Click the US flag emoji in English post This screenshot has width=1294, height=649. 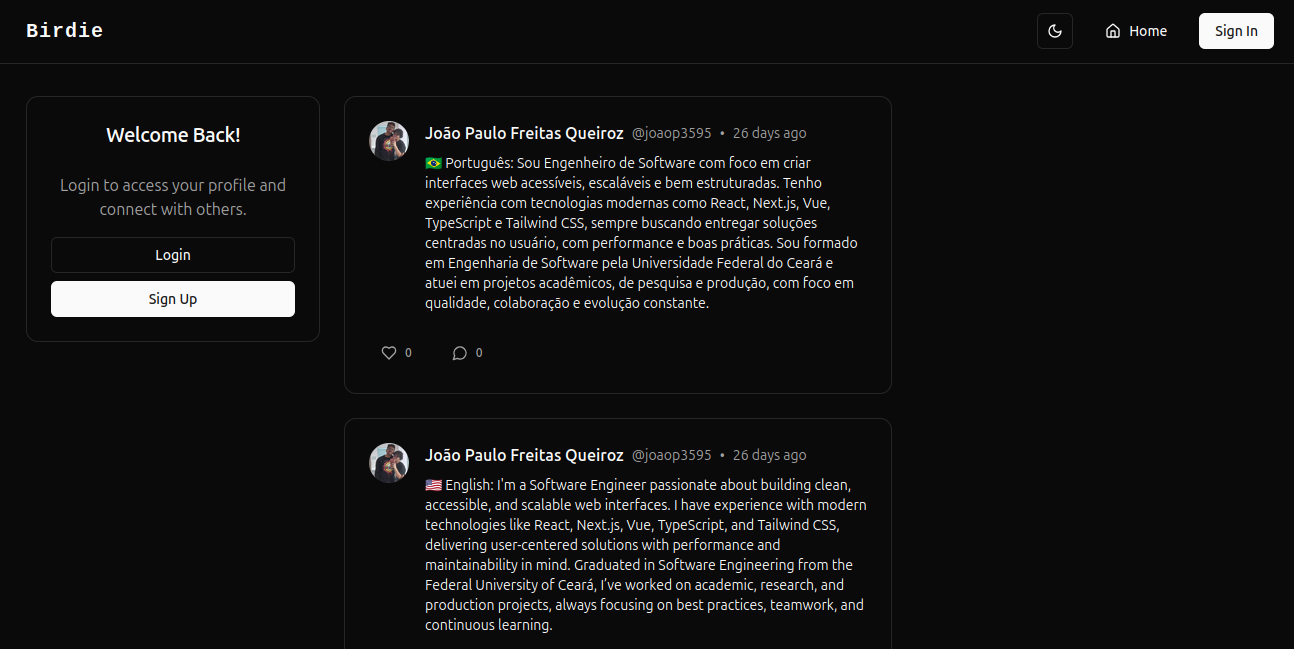(433, 485)
